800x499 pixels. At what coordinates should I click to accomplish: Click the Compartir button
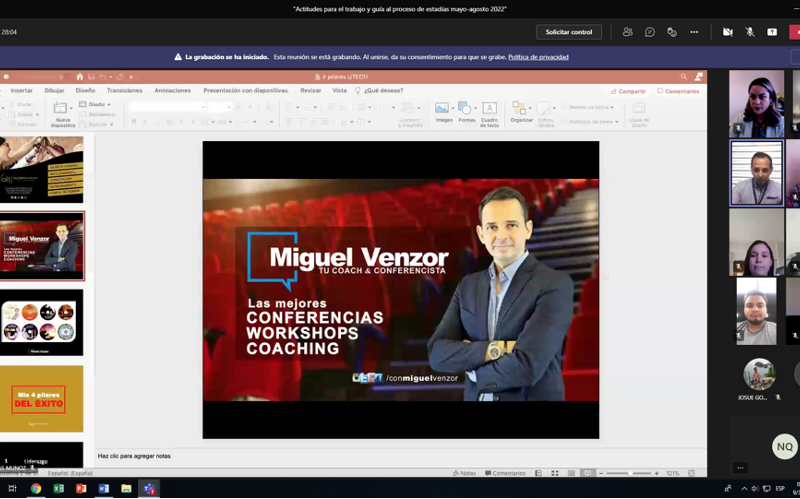628,91
